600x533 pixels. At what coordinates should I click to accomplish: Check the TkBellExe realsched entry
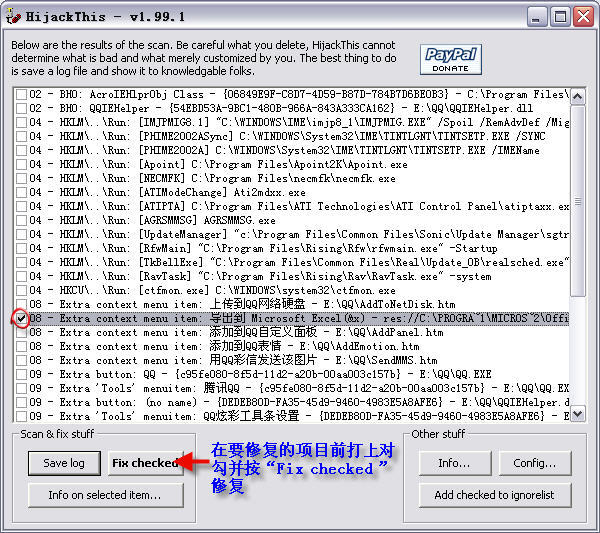(21, 262)
